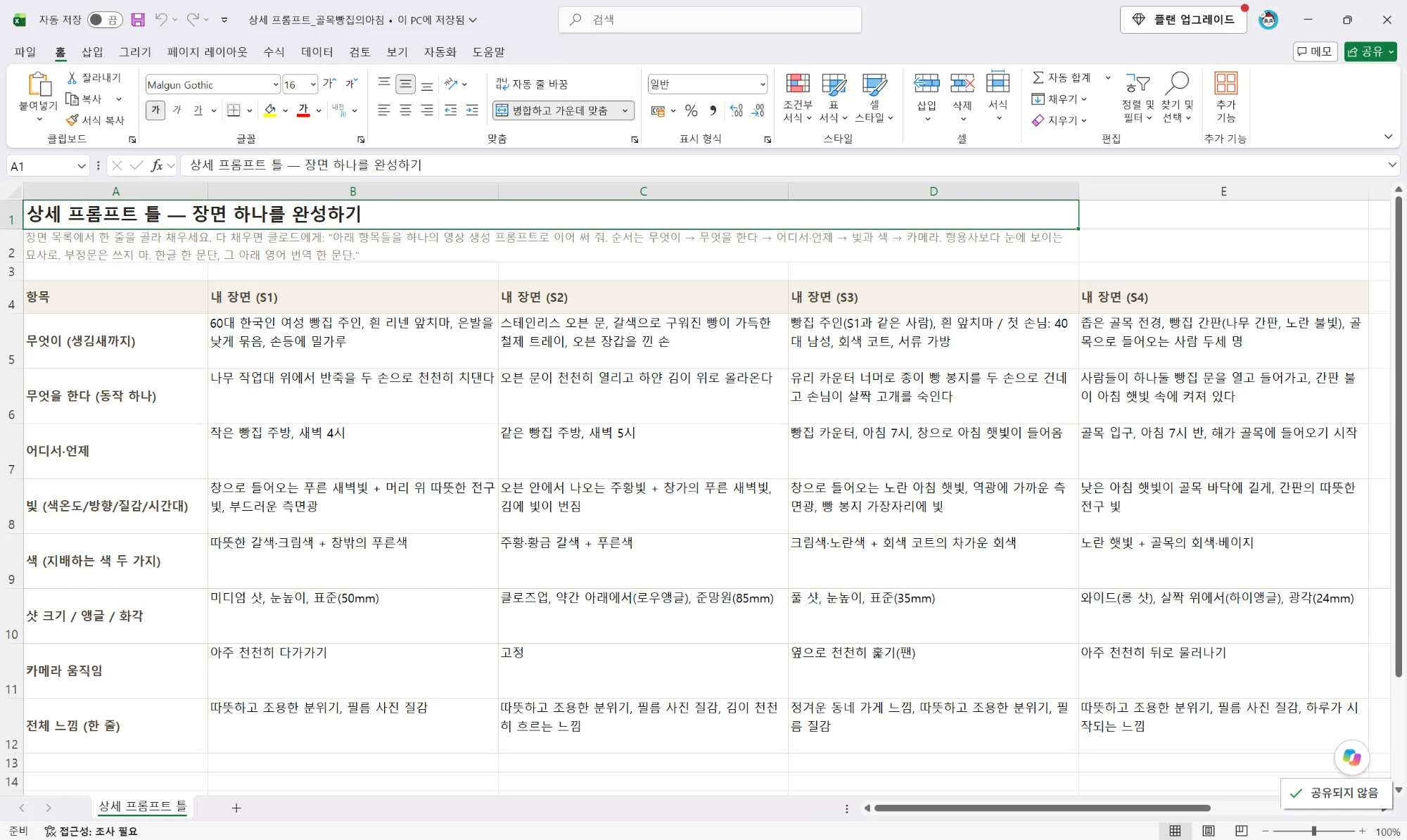Click the Plan Upgrade (플랜 업그레이드) button
The image size is (1407, 840).
pos(1183,20)
